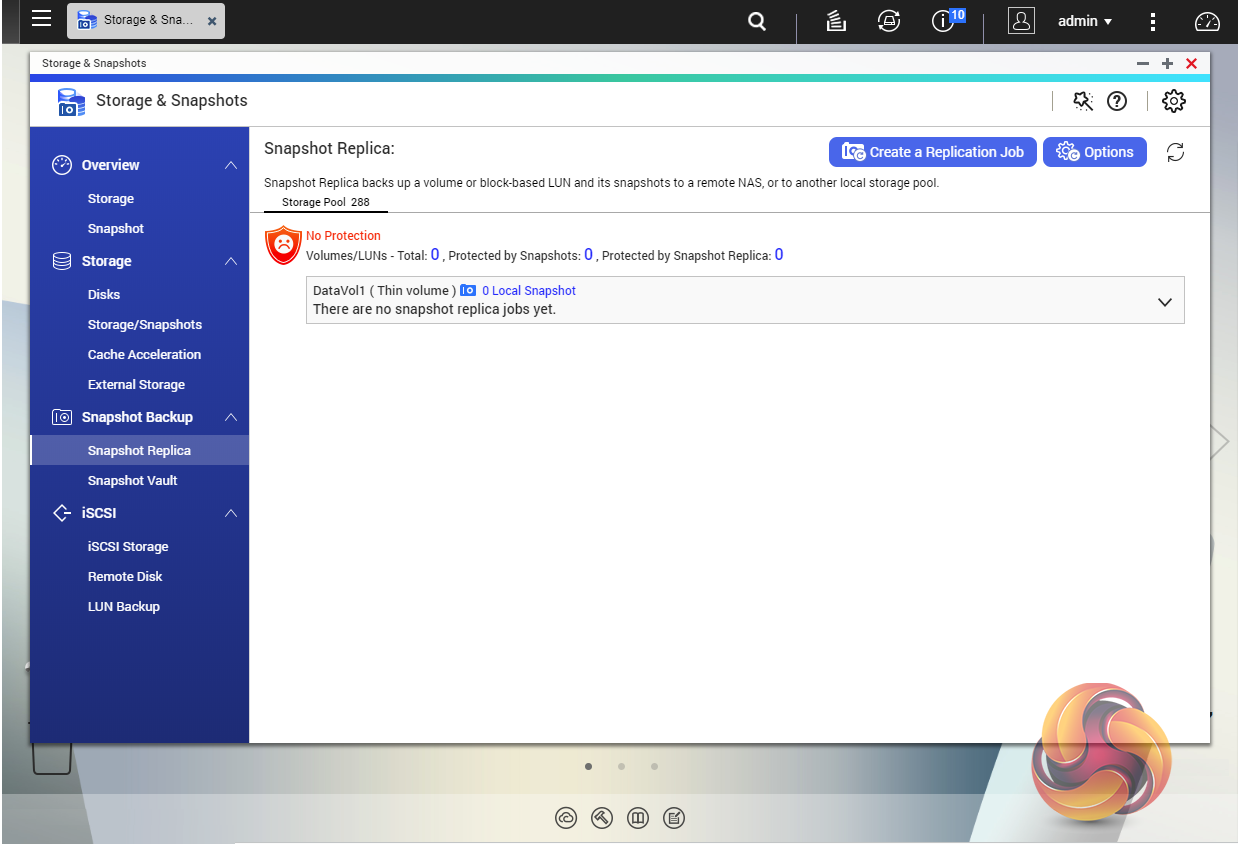Open the feedback note desktop footer icon
1240x844 pixels.
click(674, 818)
